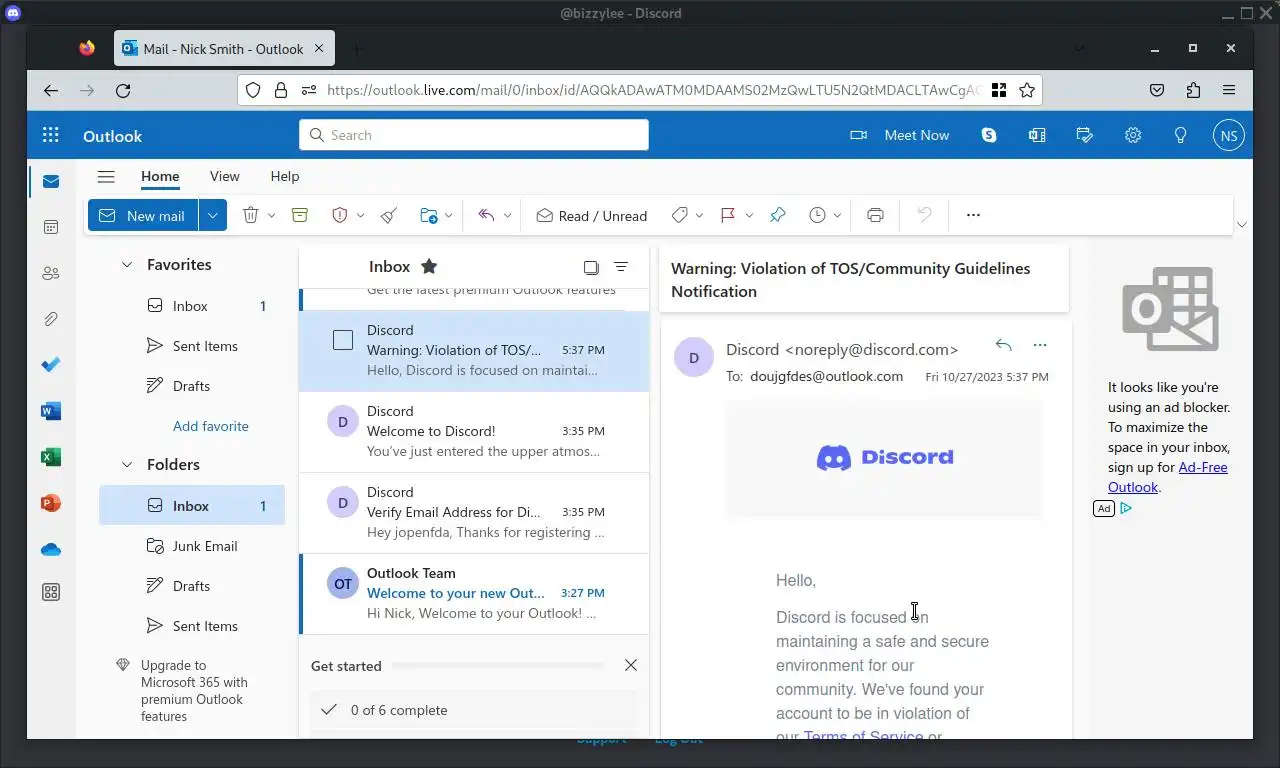
Task: Switch to the Help tab
Action: pos(285,176)
